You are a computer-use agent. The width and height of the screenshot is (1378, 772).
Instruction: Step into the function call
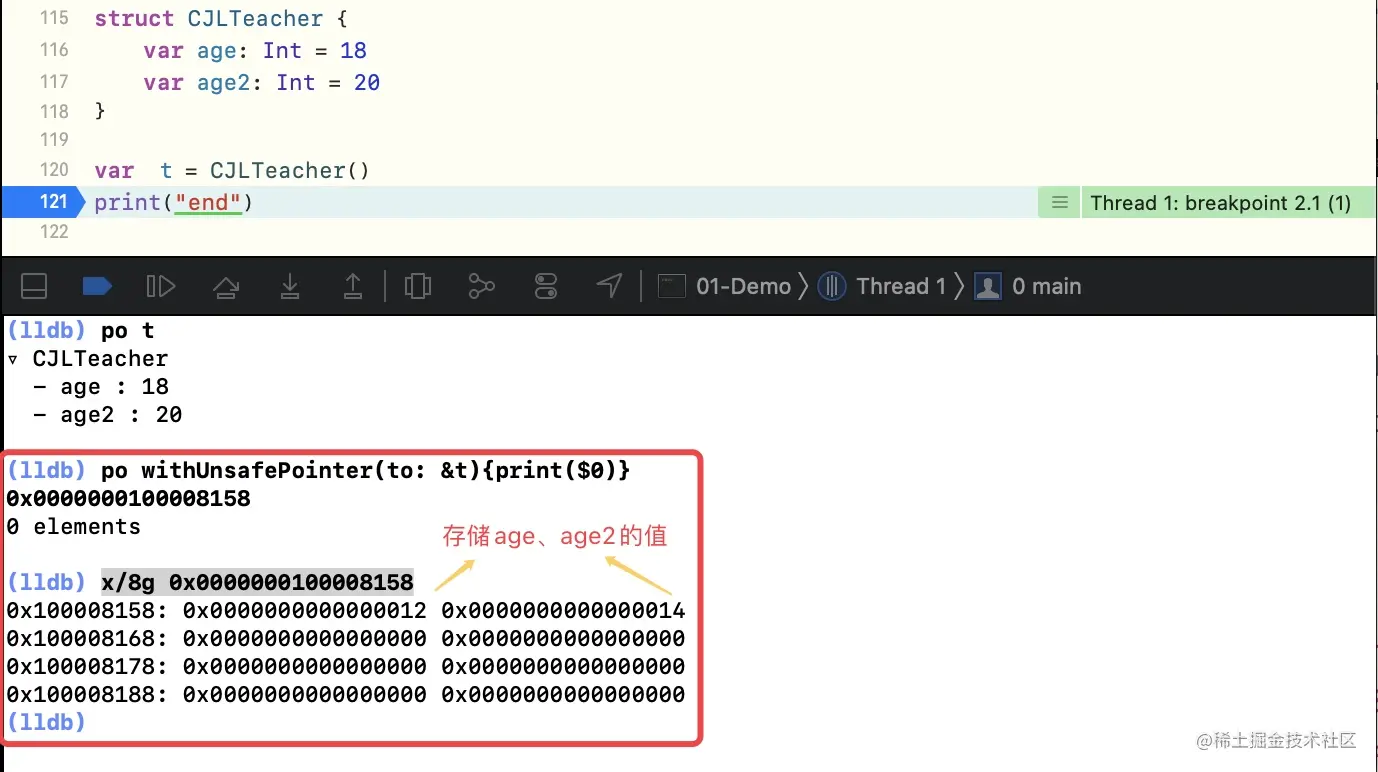290,287
